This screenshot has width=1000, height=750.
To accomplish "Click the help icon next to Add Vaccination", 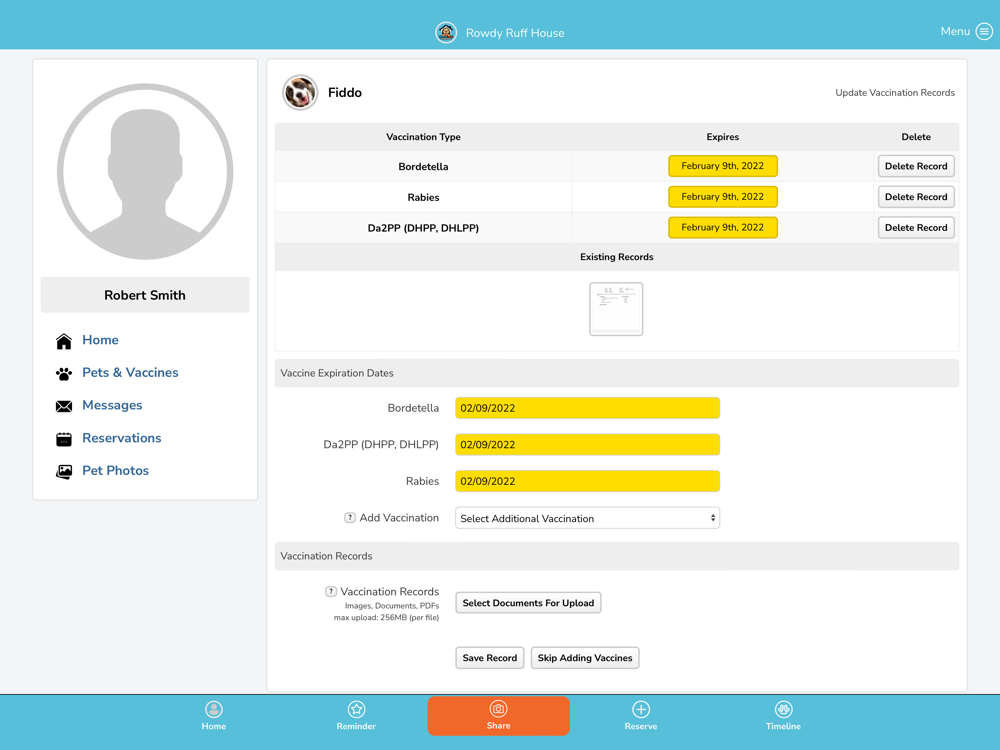I will pyautogui.click(x=349, y=518).
